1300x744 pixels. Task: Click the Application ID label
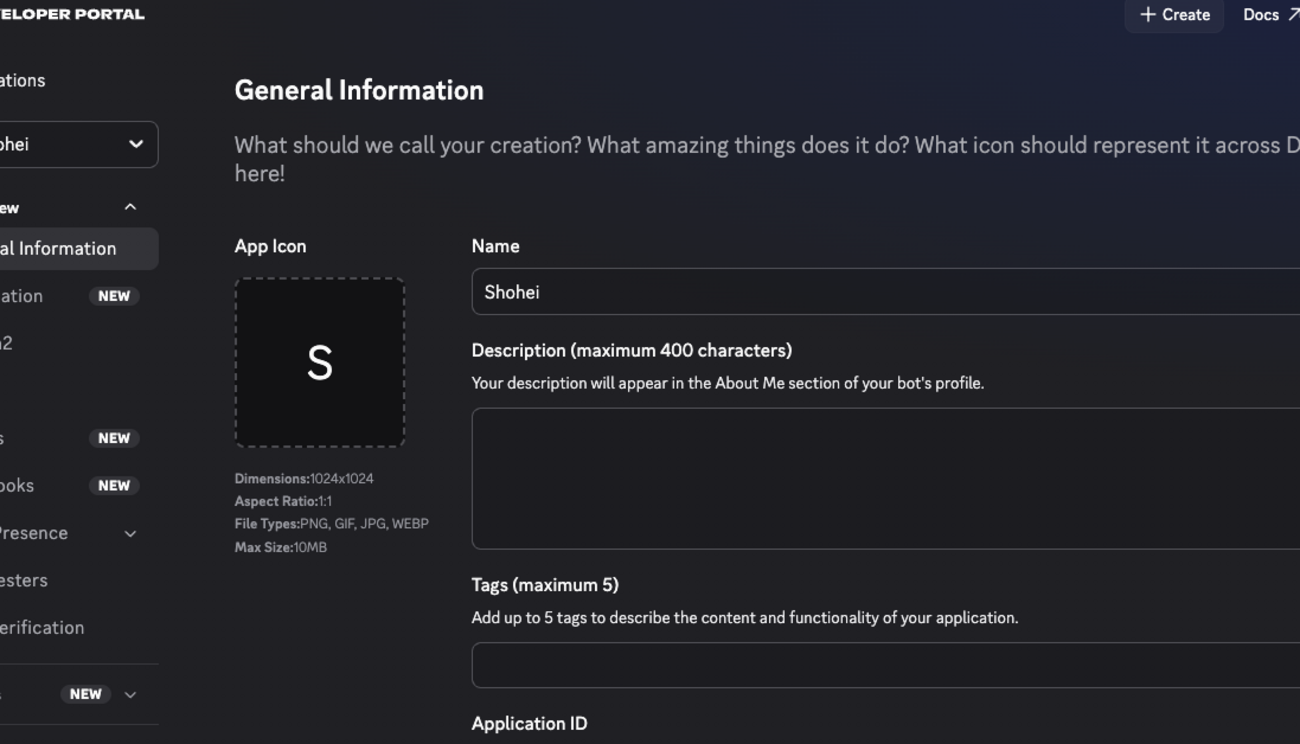pyautogui.click(x=529, y=724)
